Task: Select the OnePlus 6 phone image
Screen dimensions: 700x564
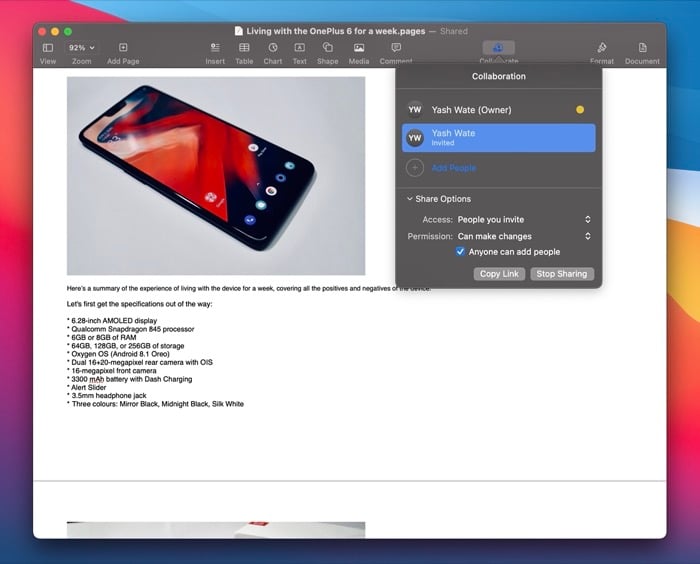Action: point(216,176)
